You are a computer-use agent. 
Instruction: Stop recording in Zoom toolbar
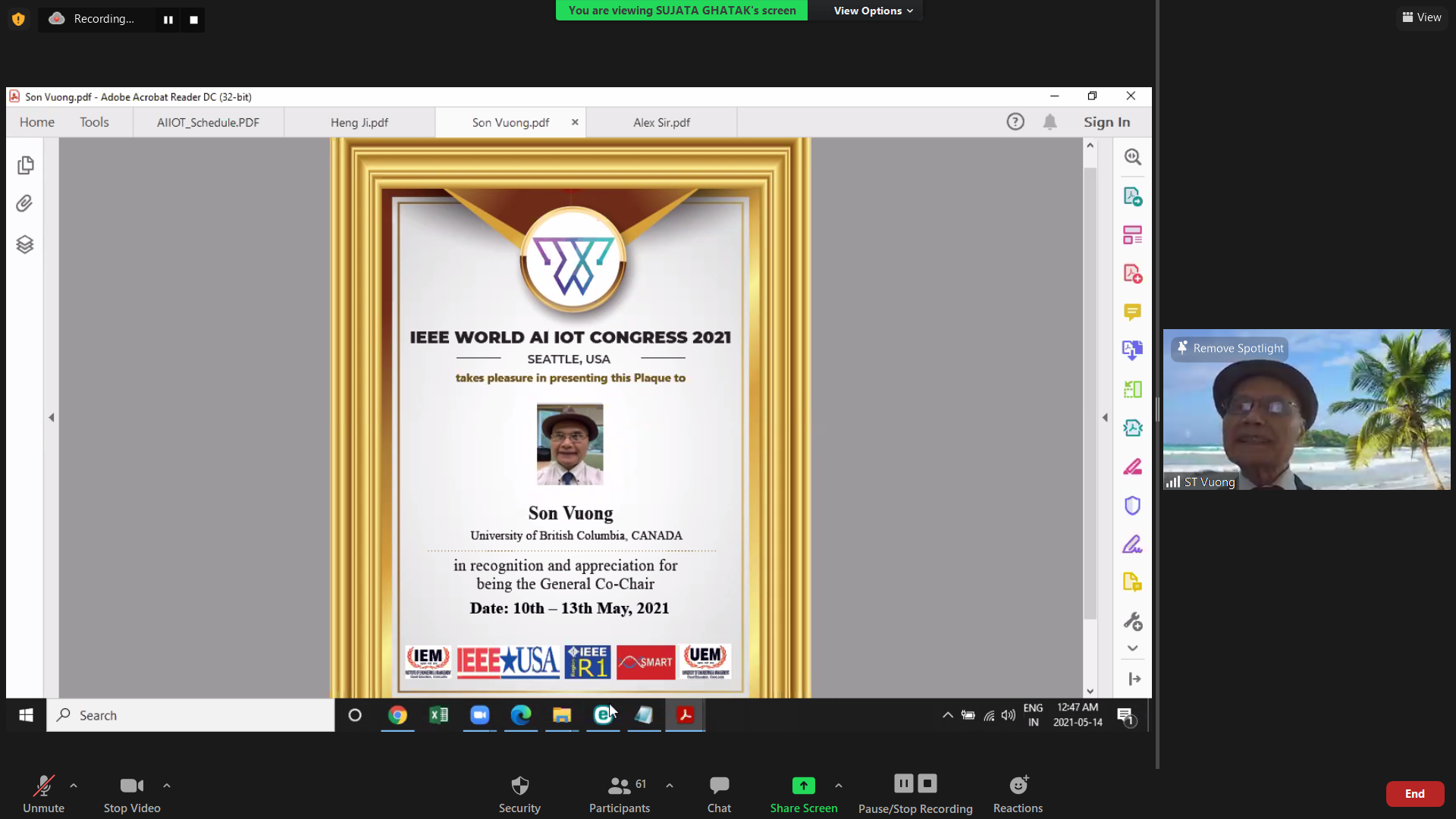(927, 783)
